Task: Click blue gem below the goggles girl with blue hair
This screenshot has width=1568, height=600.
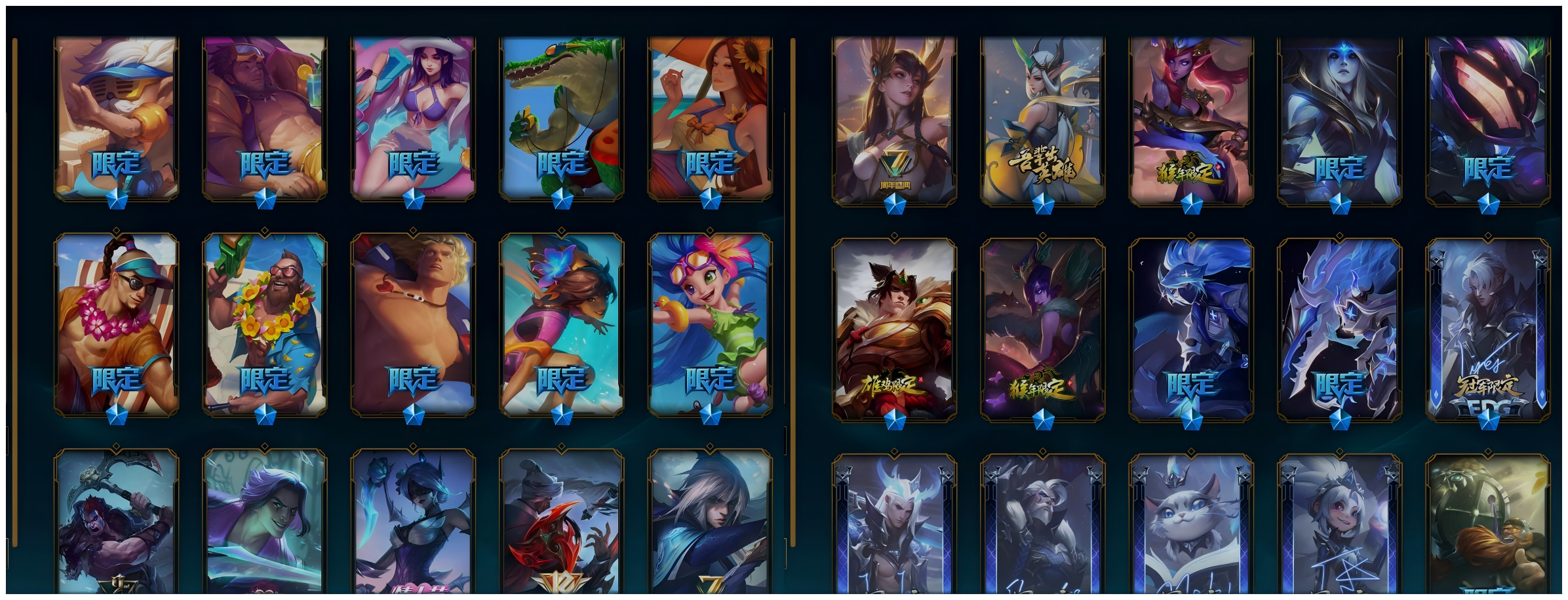Action: pos(710,414)
